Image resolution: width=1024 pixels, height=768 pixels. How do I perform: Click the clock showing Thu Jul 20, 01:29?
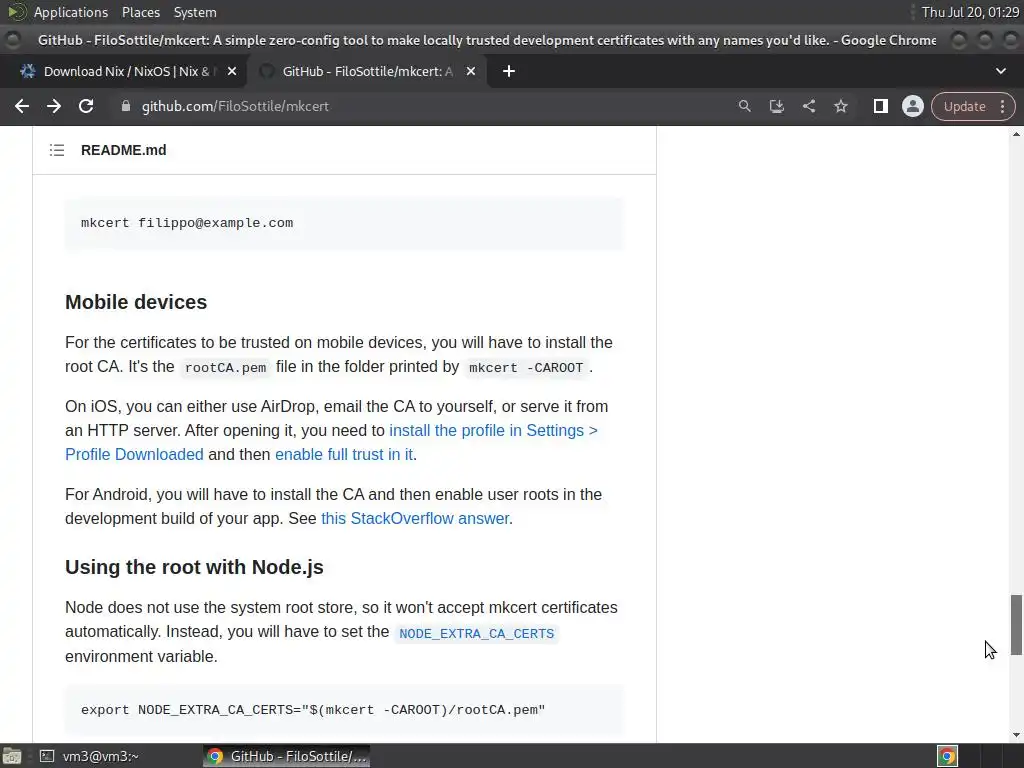(x=970, y=12)
